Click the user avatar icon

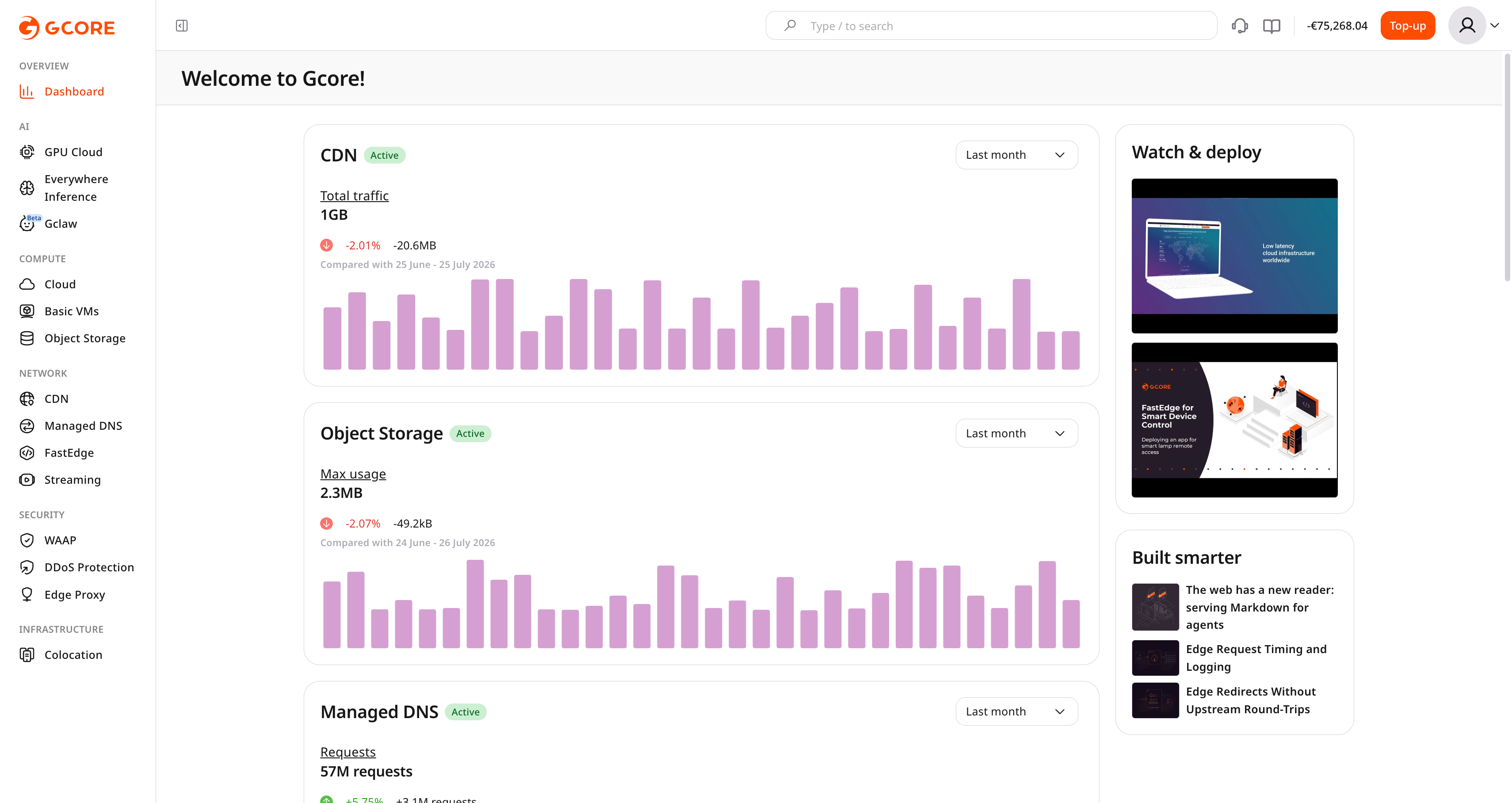(1467, 25)
